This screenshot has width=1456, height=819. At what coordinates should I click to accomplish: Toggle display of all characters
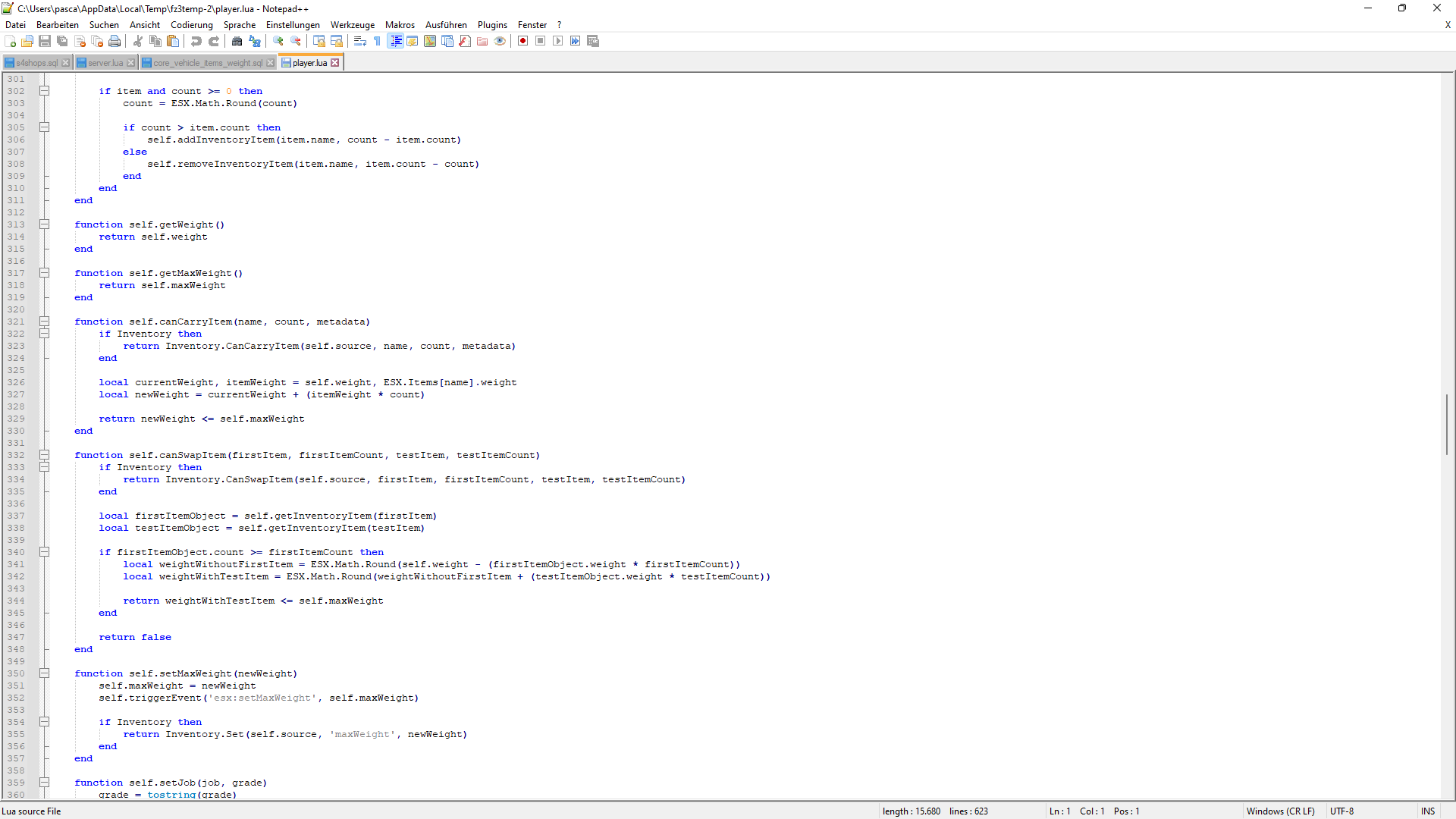click(395, 41)
